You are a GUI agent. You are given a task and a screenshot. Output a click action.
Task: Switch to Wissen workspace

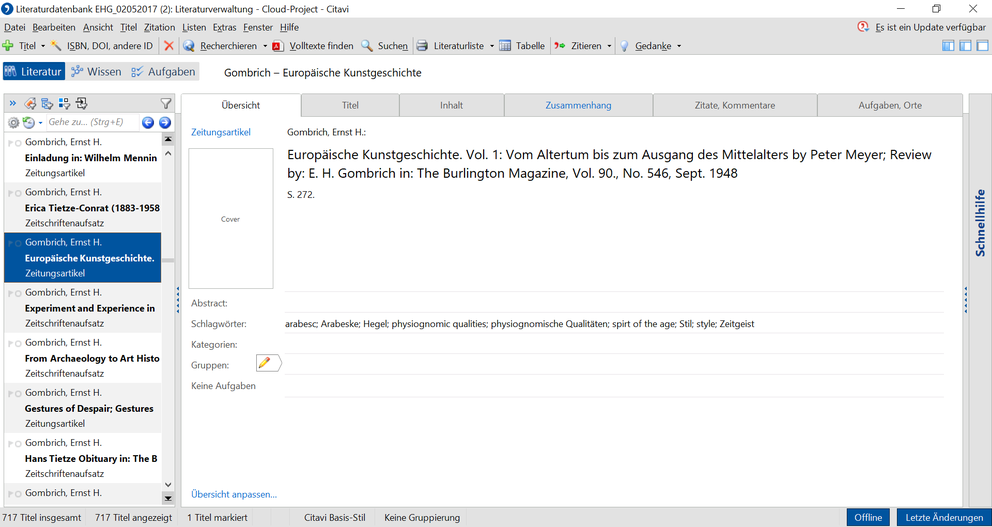pyautogui.click(x=96, y=72)
